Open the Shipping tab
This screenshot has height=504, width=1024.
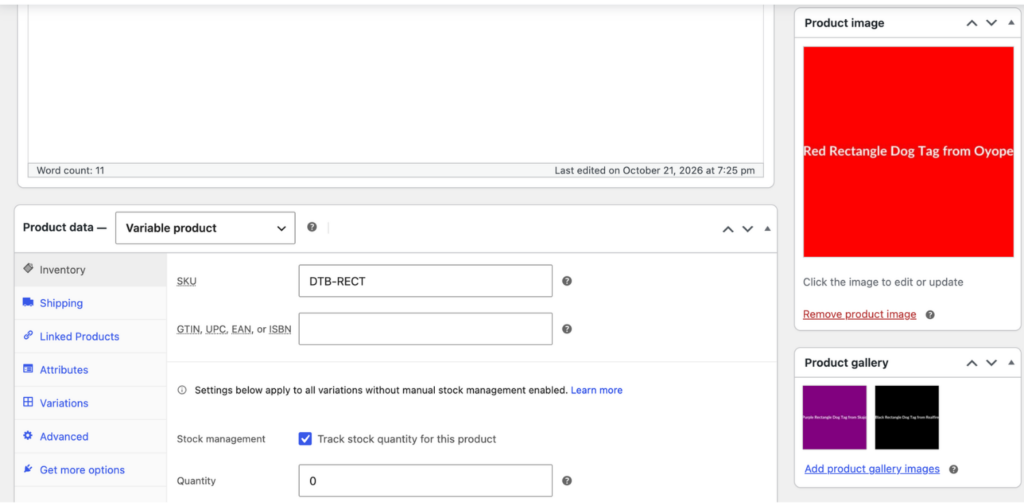91,303
